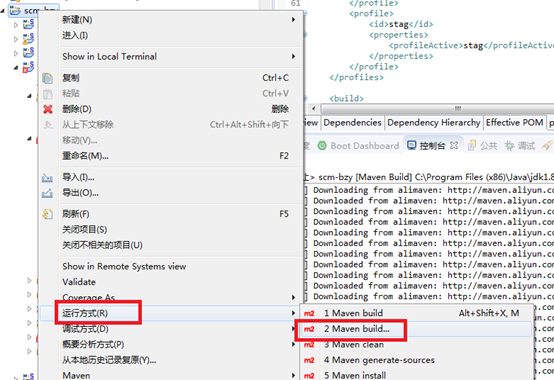Switch to the Dependencies tab

point(352,123)
